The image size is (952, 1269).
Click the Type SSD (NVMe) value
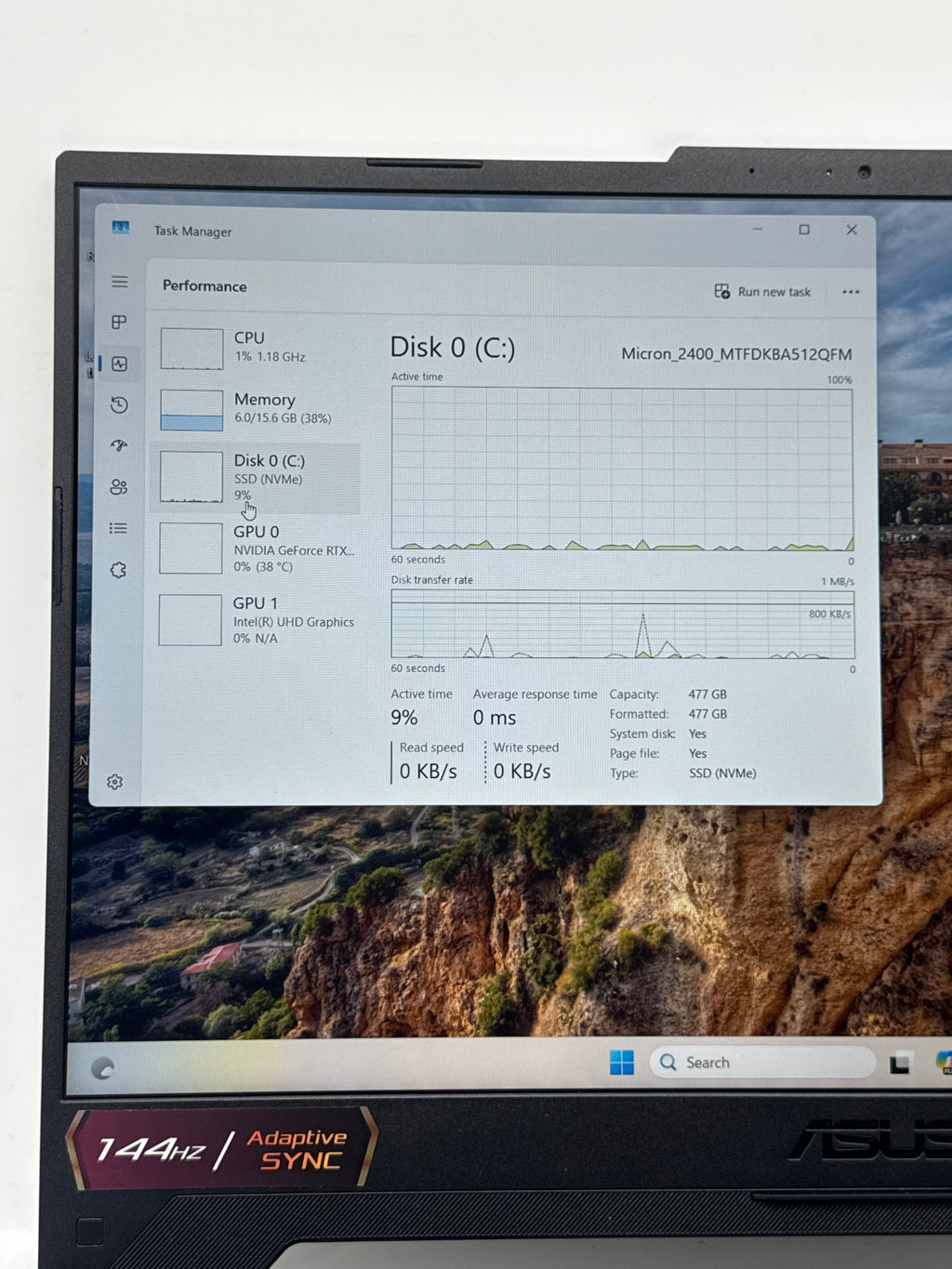point(722,773)
